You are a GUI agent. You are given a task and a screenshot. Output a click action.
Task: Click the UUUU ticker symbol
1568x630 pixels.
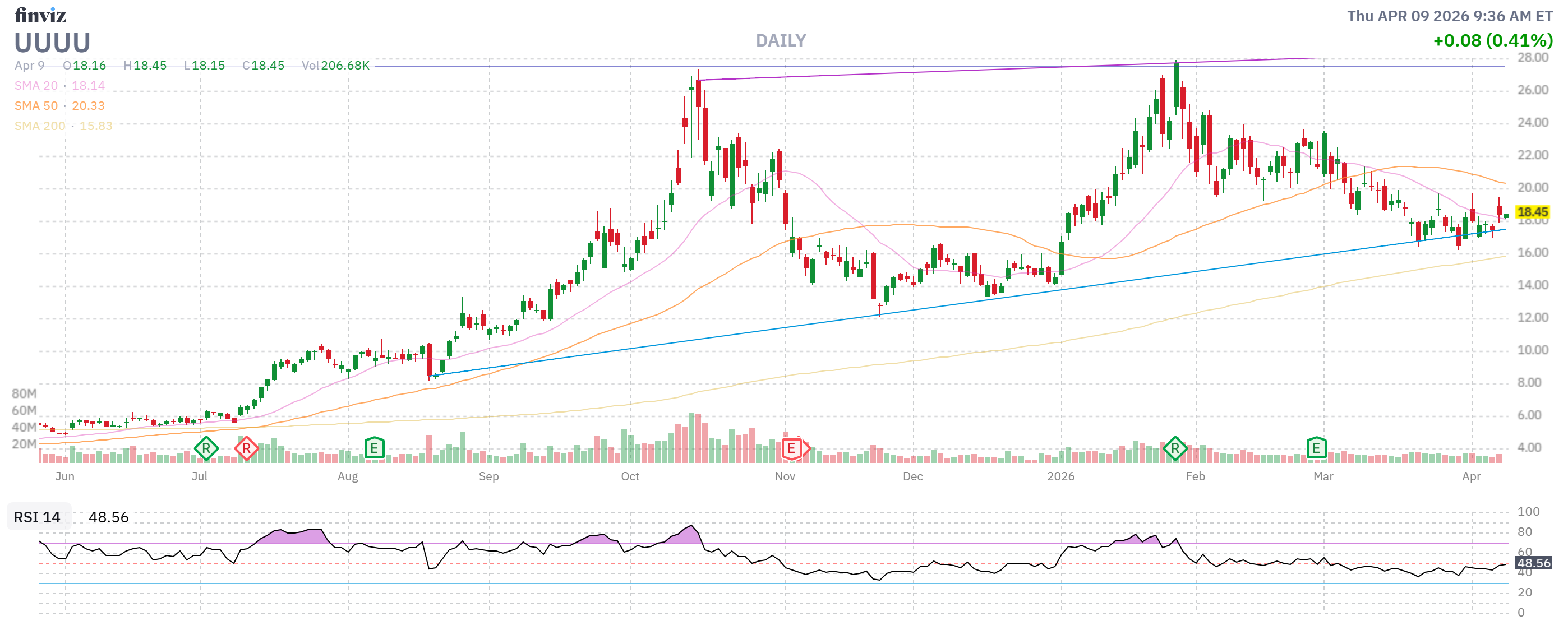[x=52, y=43]
